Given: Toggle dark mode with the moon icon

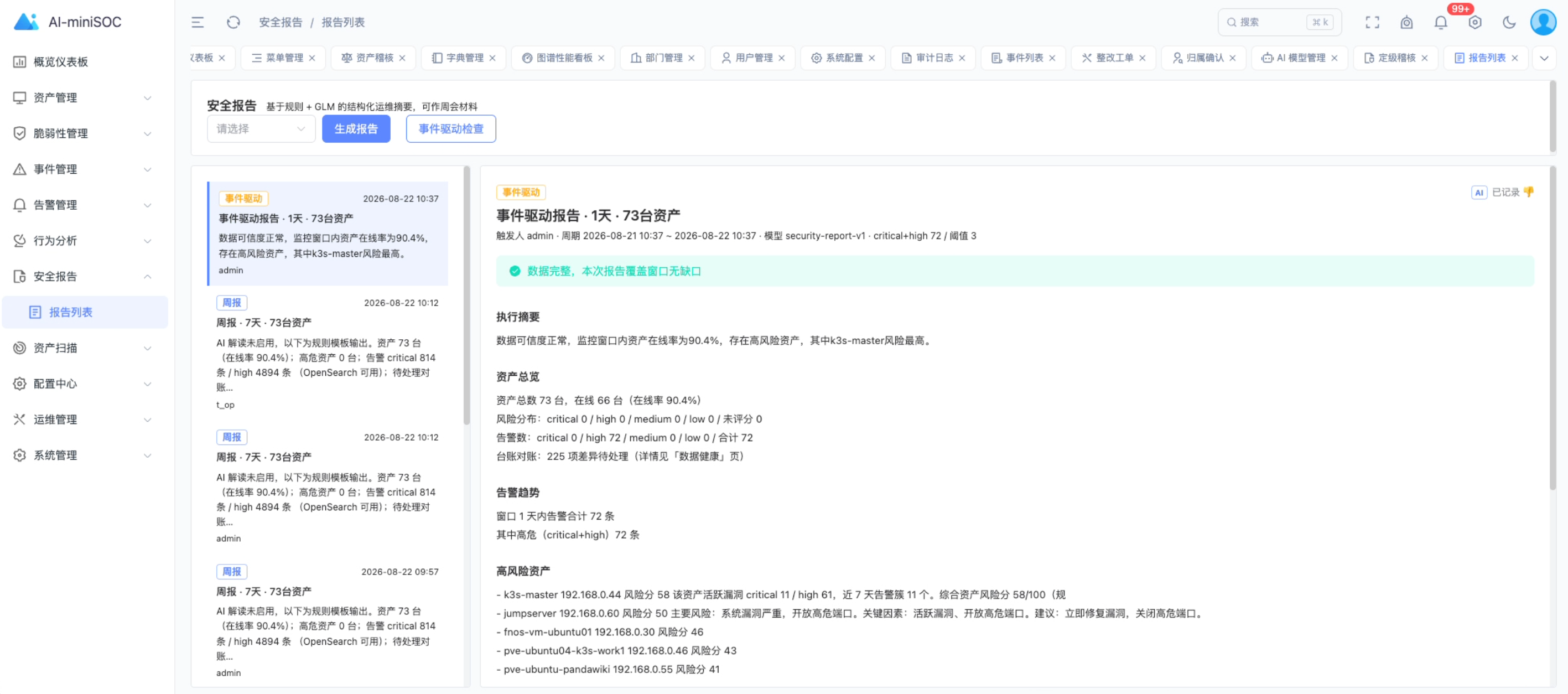Looking at the screenshot, I should [1508, 23].
